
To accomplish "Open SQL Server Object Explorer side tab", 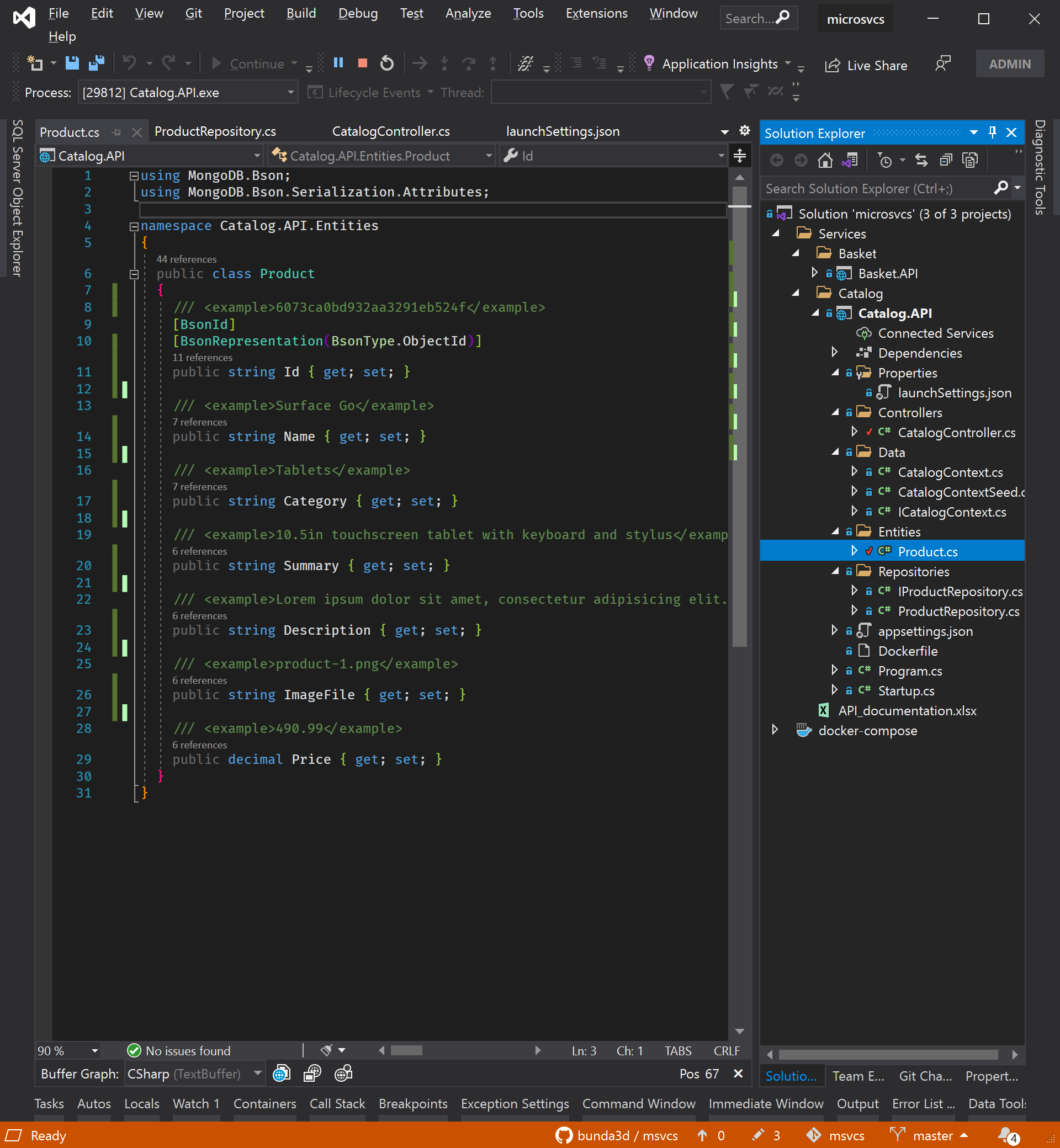I will [x=17, y=198].
